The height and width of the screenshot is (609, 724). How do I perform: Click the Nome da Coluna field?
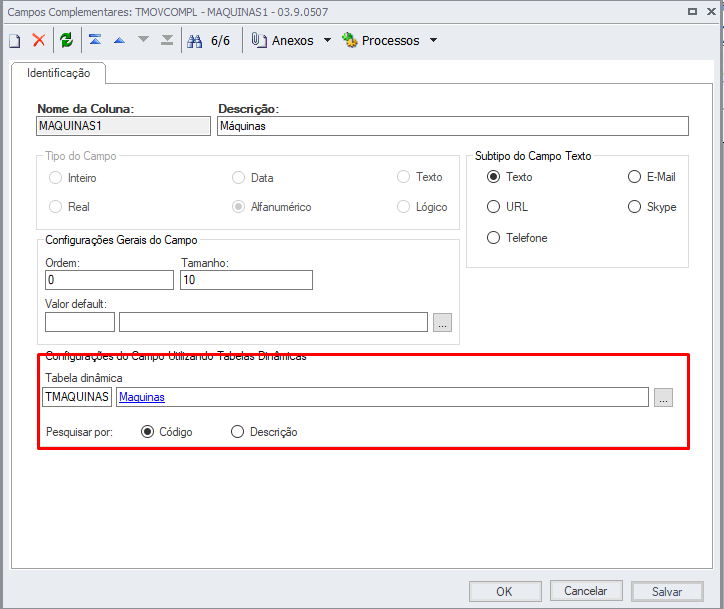(123, 126)
